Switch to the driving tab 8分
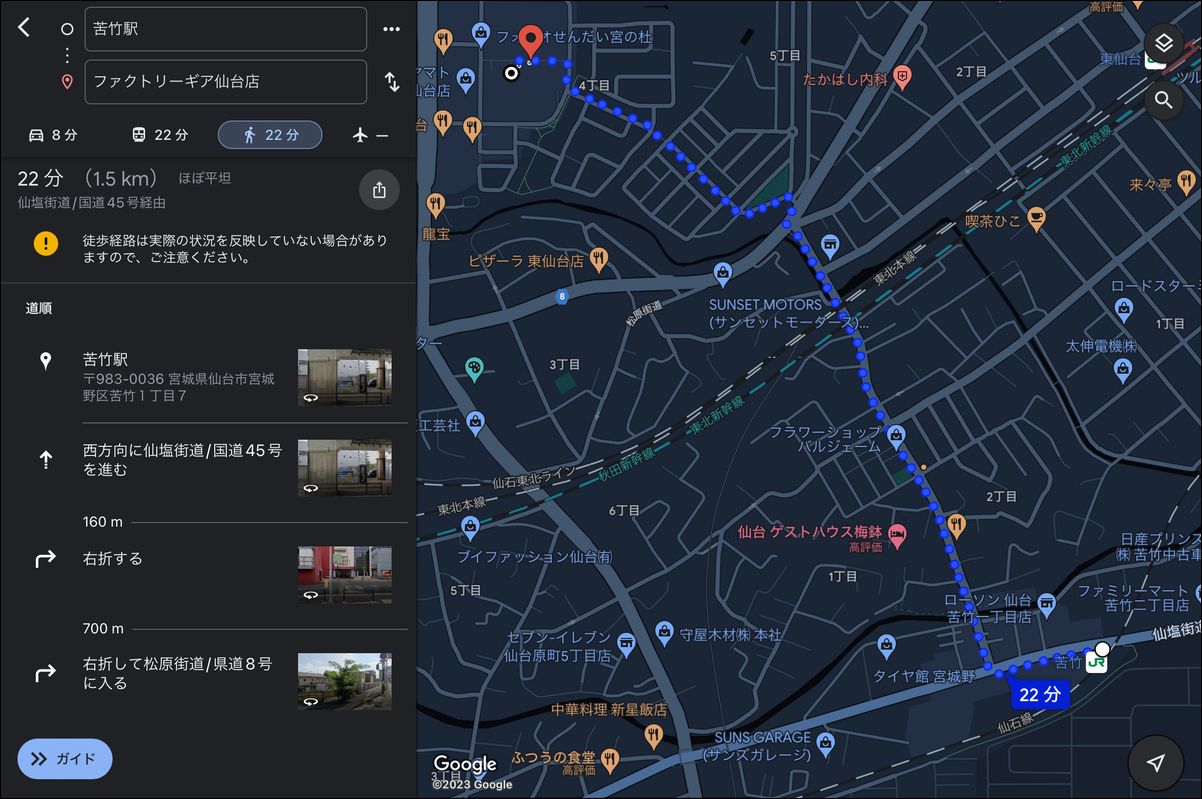1202x799 pixels. tap(53, 135)
